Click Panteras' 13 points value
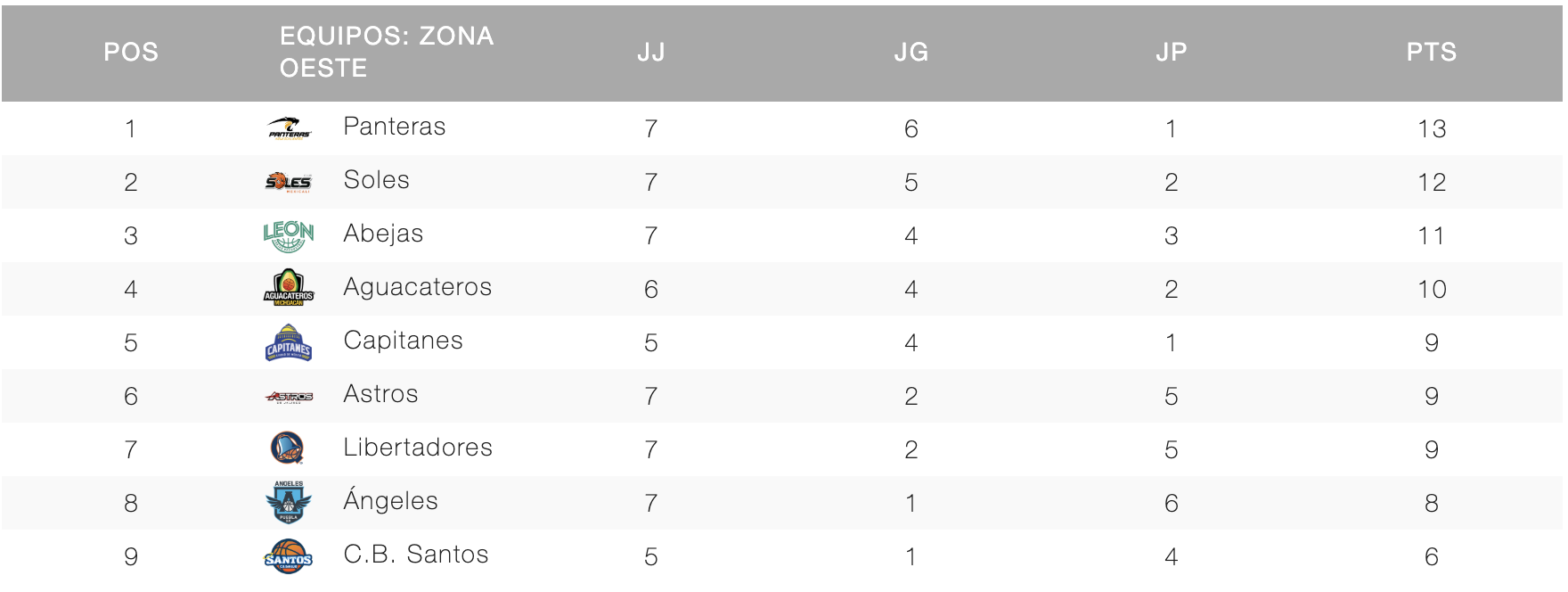1568x592 pixels. [x=1432, y=128]
